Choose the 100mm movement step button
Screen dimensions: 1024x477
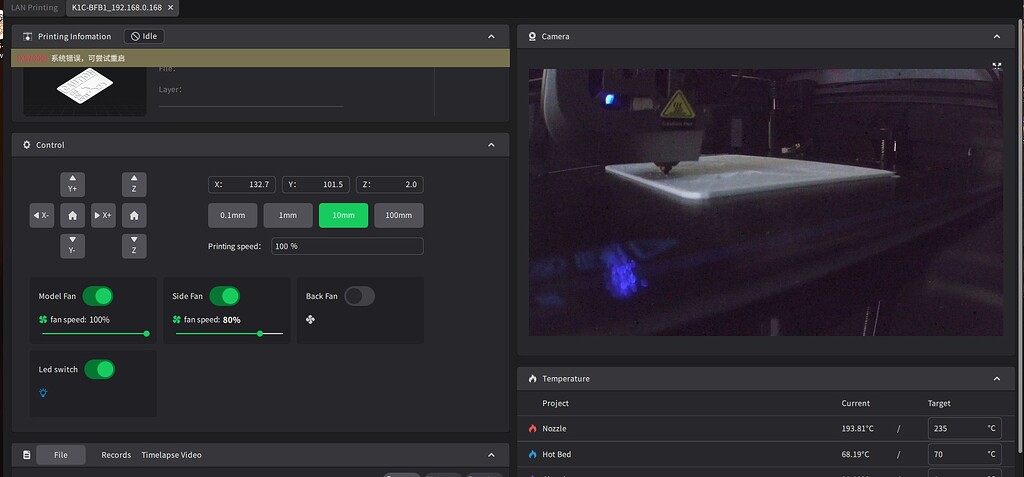398,215
